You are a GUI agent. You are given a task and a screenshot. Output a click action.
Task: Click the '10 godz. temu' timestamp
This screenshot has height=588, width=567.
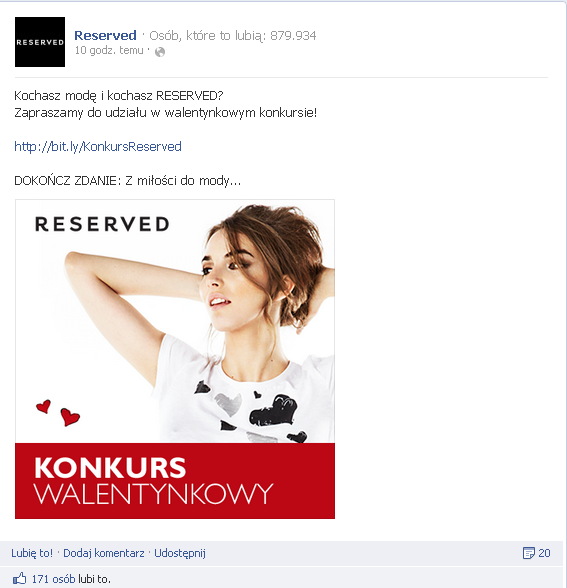point(109,51)
